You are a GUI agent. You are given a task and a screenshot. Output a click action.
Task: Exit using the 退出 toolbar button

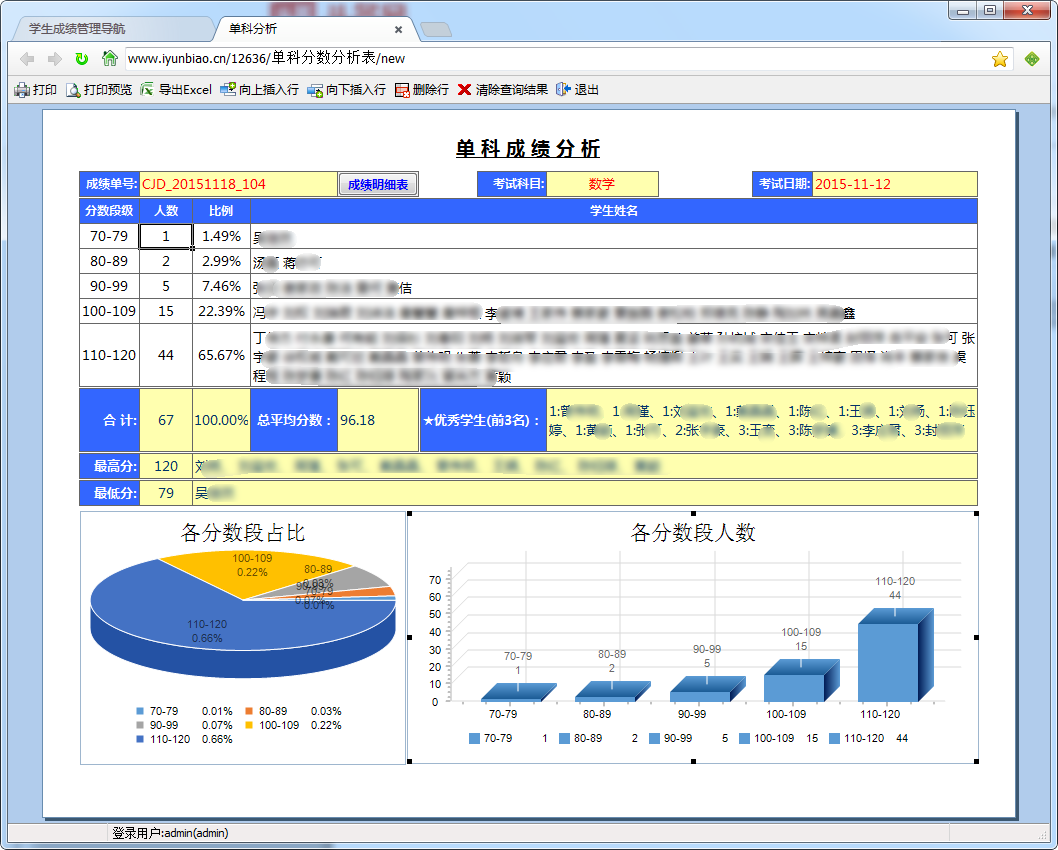click(x=578, y=90)
